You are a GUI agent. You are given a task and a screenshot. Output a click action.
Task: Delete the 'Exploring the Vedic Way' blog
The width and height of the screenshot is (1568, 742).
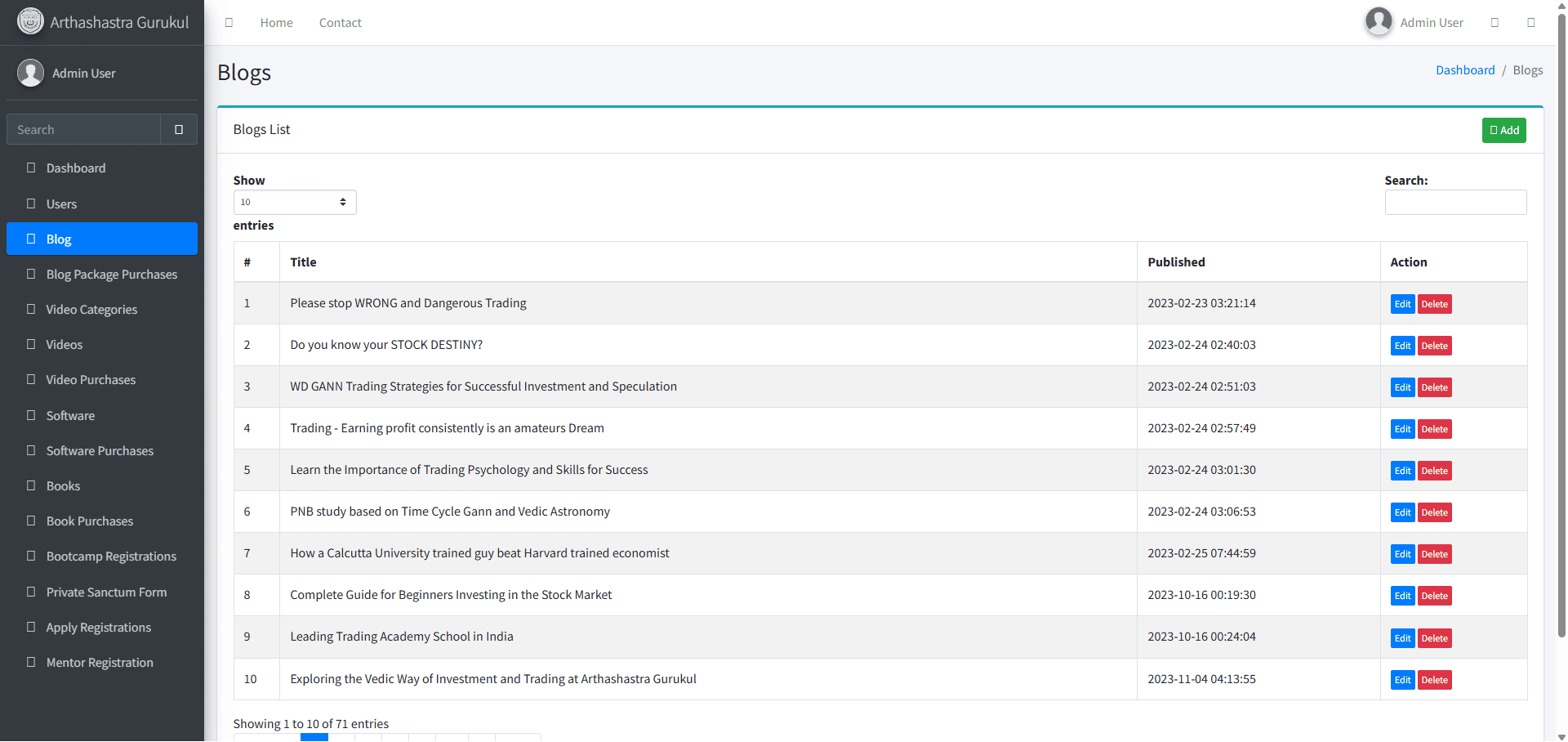point(1434,680)
